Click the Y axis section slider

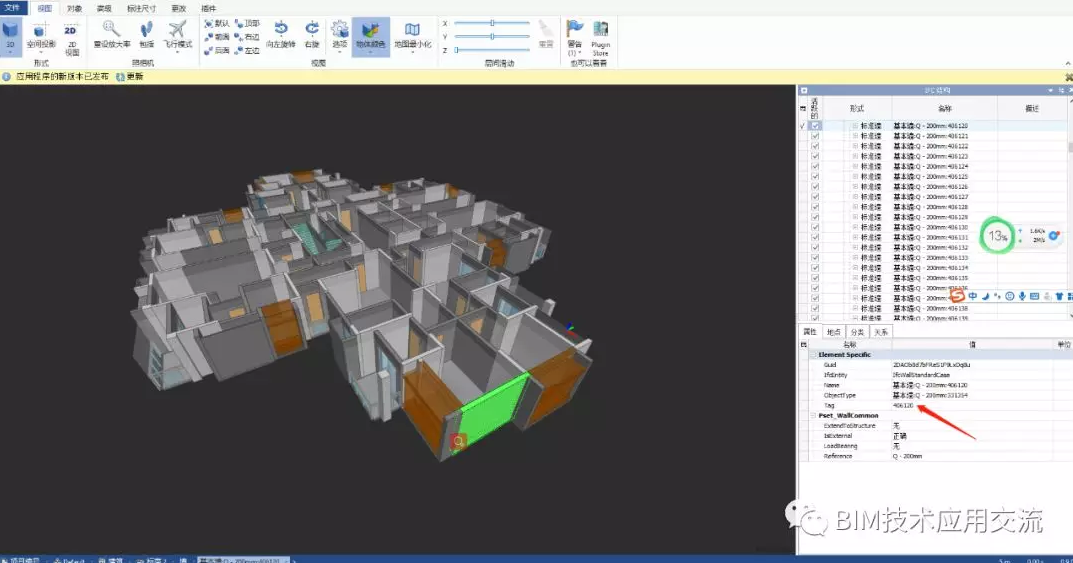click(x=492, y=36)
